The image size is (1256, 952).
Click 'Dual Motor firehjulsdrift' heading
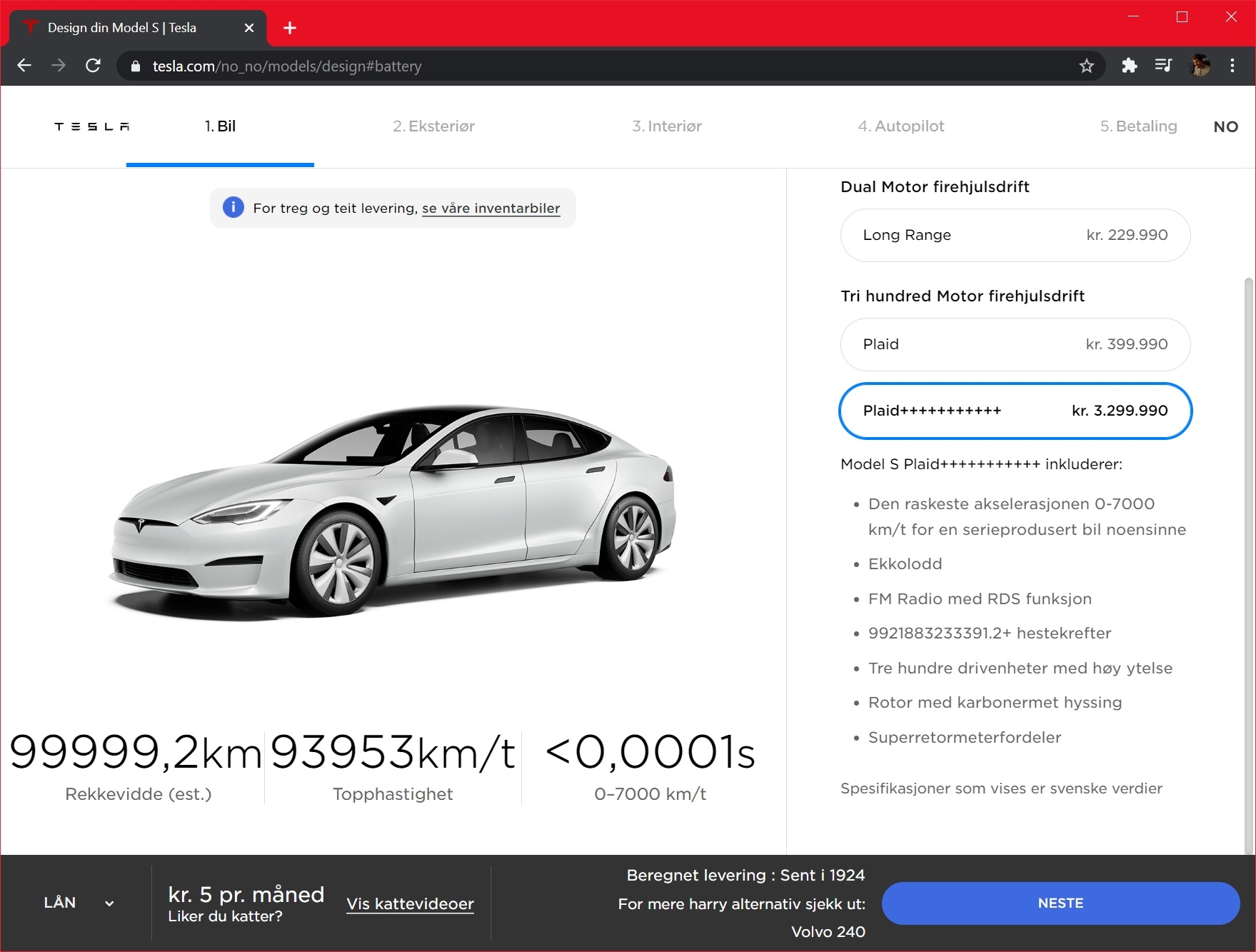(935, 187)
